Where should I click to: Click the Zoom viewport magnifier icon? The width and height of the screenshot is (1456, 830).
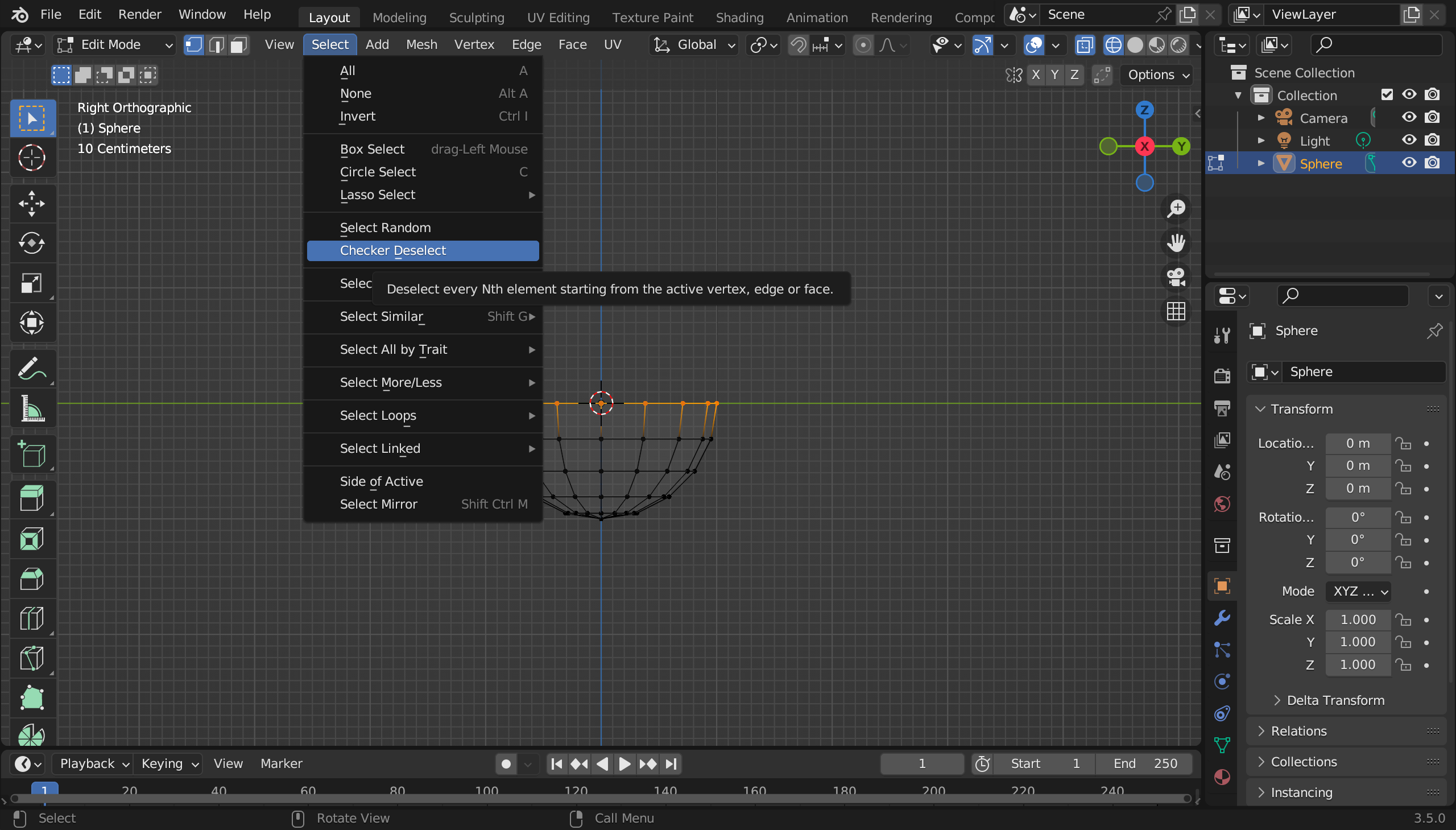(x=1176, y=209)
